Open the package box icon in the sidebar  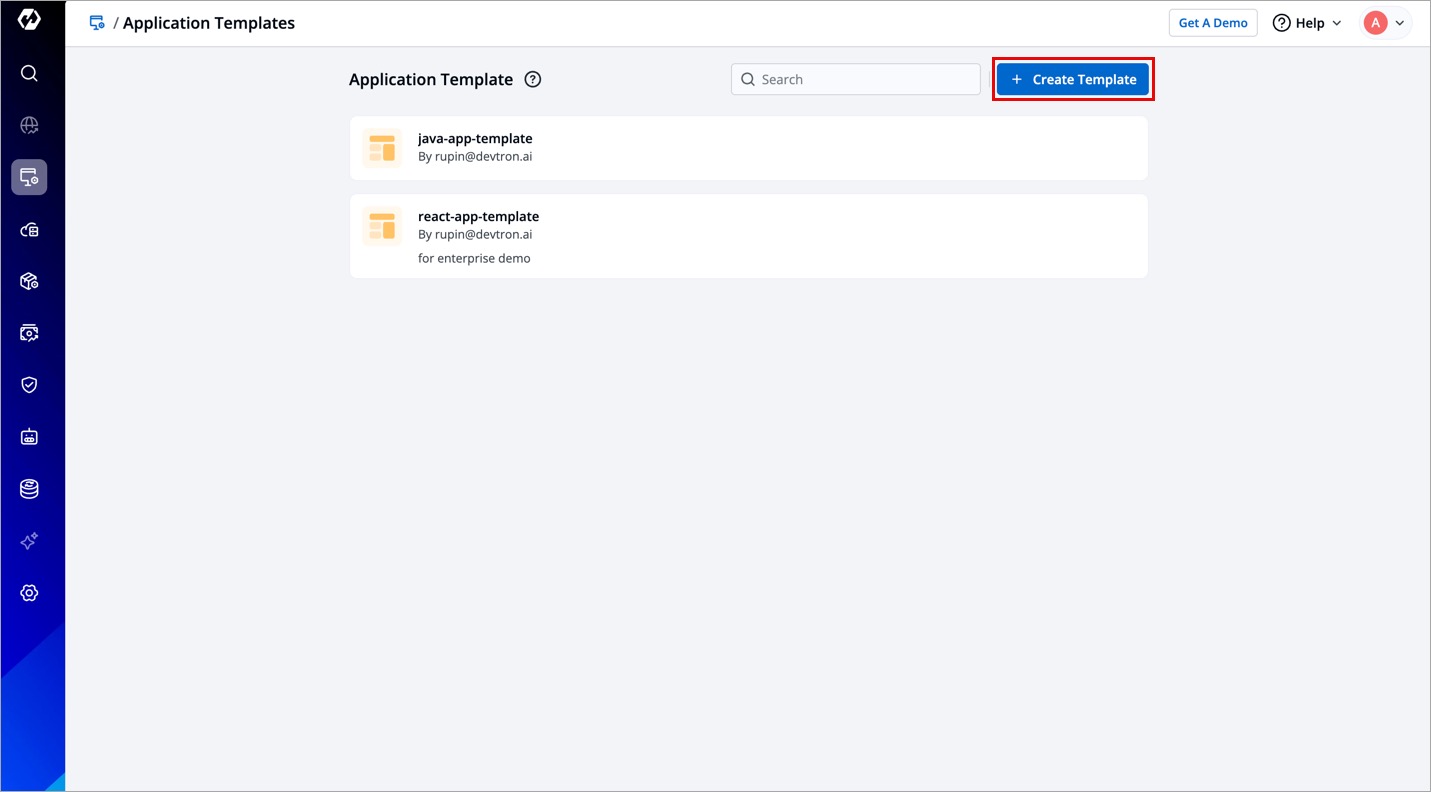pyautogui.click(x=29, y=281)
